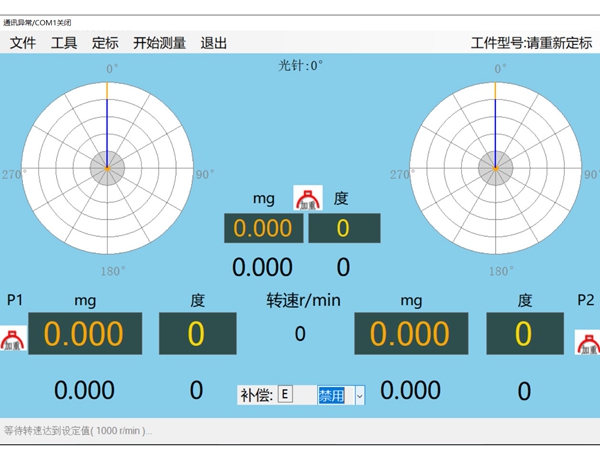
Task: Expand the 补偿 dropdown arrow
Action: 360,395
